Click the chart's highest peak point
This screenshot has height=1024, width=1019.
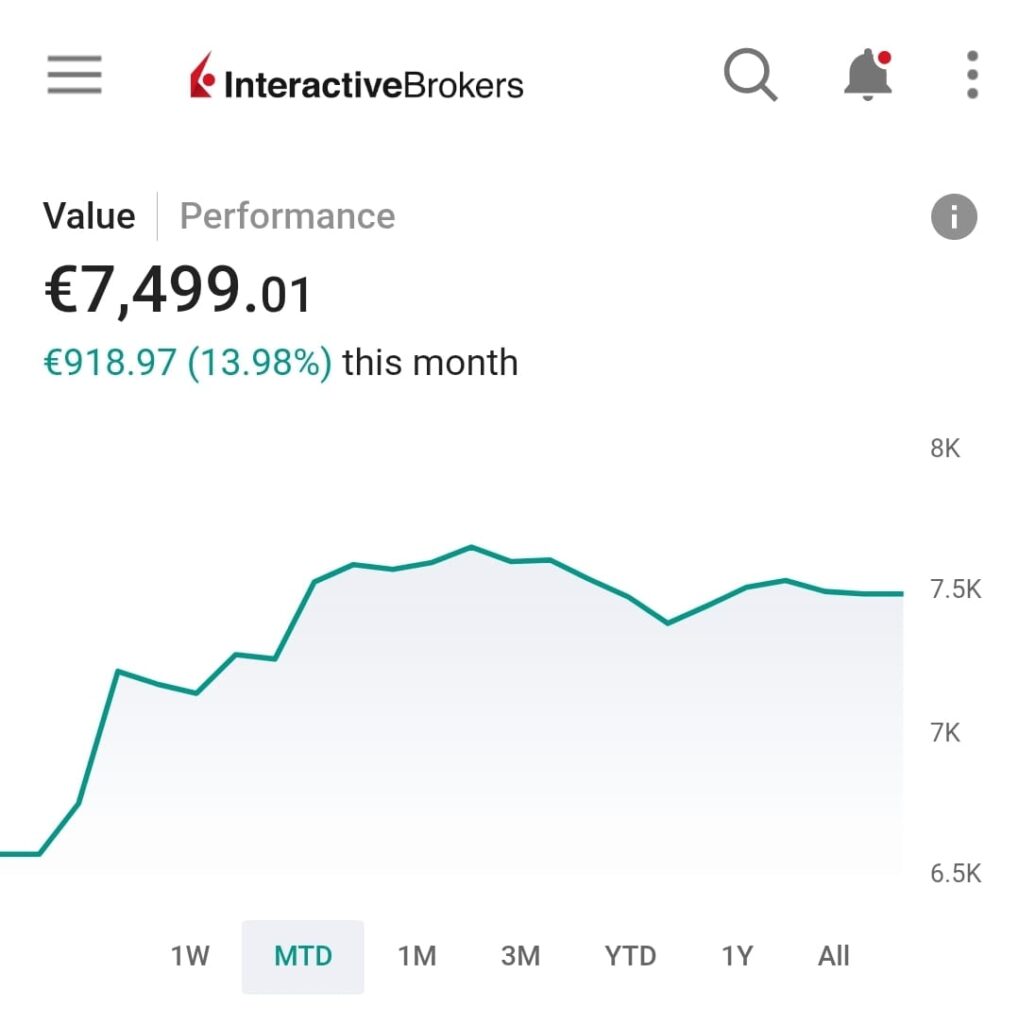[471, 547]
